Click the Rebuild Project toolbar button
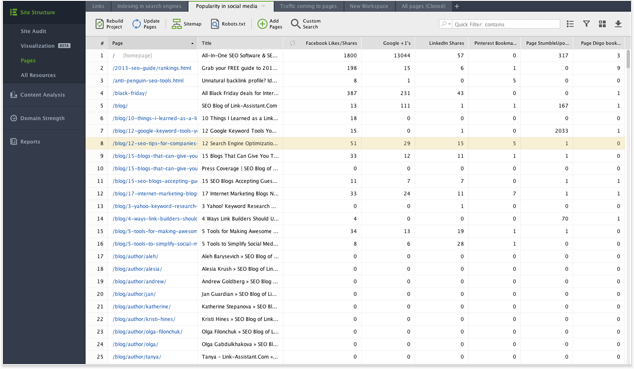 [x=109, y=24]
